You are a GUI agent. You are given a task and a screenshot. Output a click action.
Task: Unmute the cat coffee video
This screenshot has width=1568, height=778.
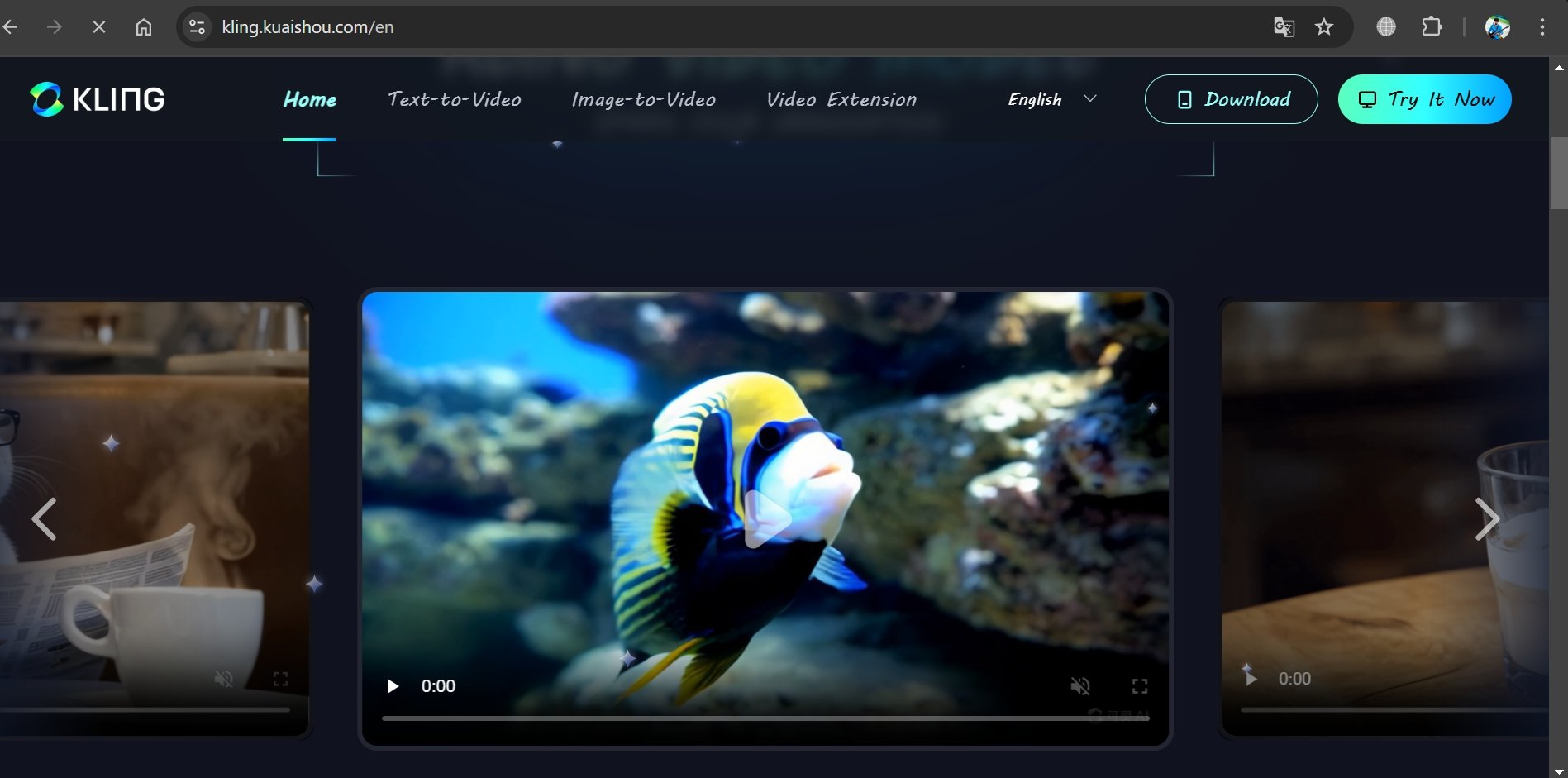[223, 679]
